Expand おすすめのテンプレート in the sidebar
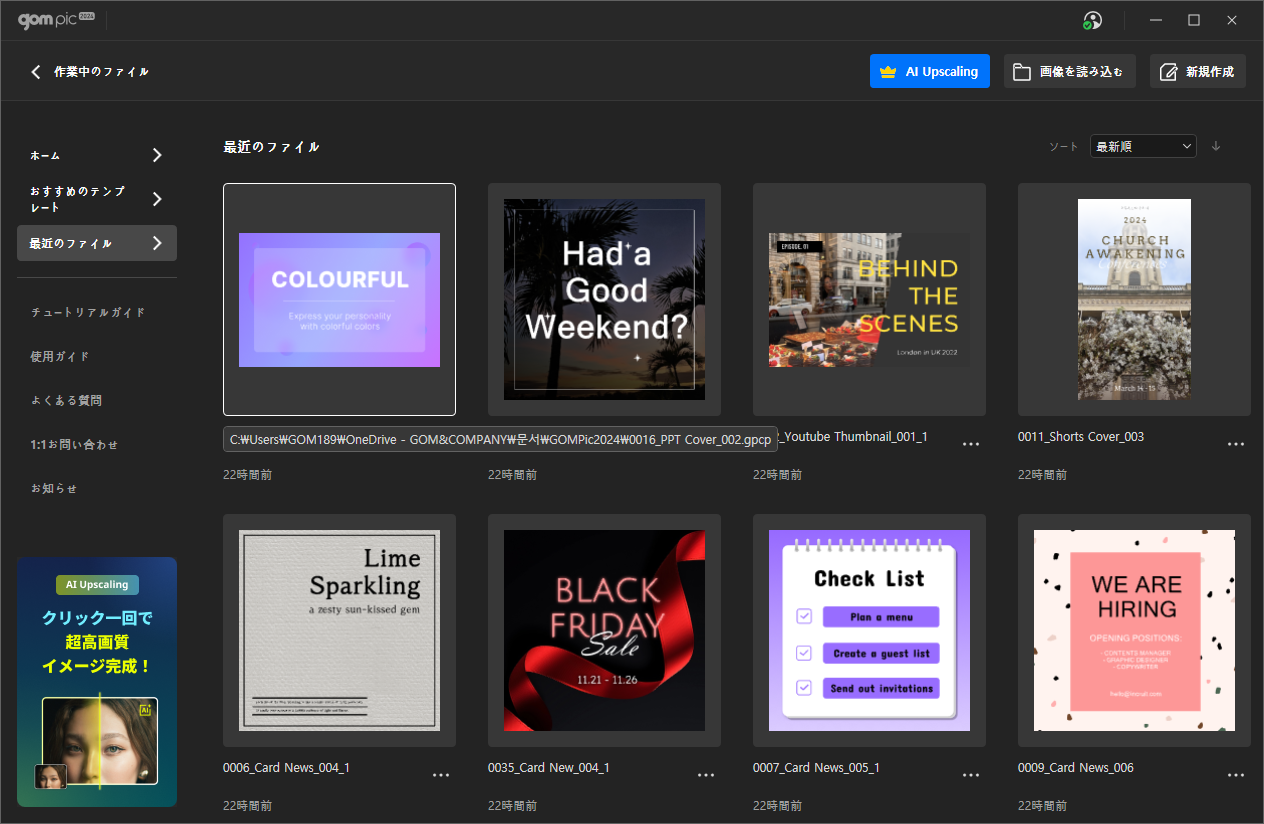The height and width of the screenshot is (824, 1264). click(x=97, y=199)
